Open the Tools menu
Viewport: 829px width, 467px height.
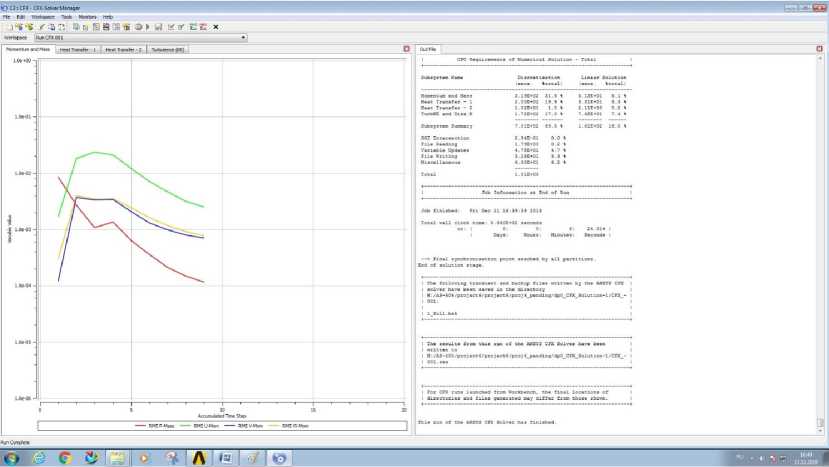[x=66, y=17]
